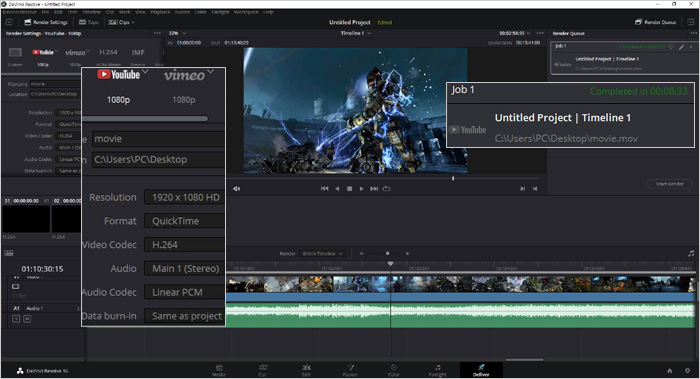
Task: Open the Clips view dropdown
Action: [x=121, y=22]
